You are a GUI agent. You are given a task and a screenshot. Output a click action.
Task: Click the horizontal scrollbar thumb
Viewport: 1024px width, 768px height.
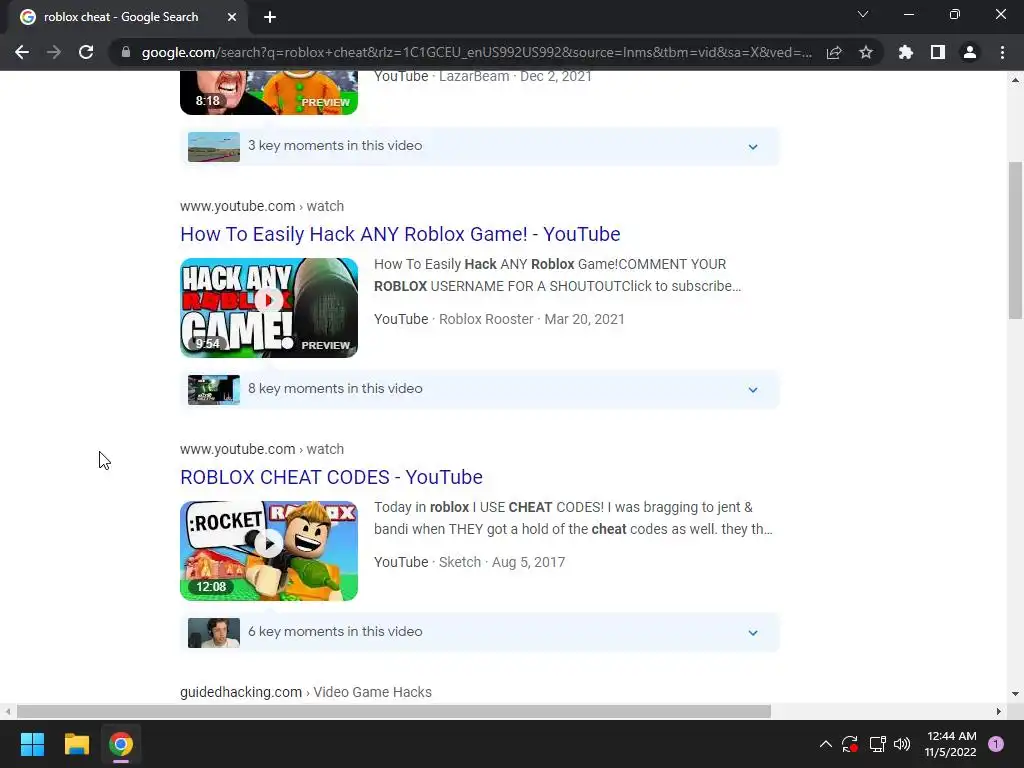click(x=394, y=711)
